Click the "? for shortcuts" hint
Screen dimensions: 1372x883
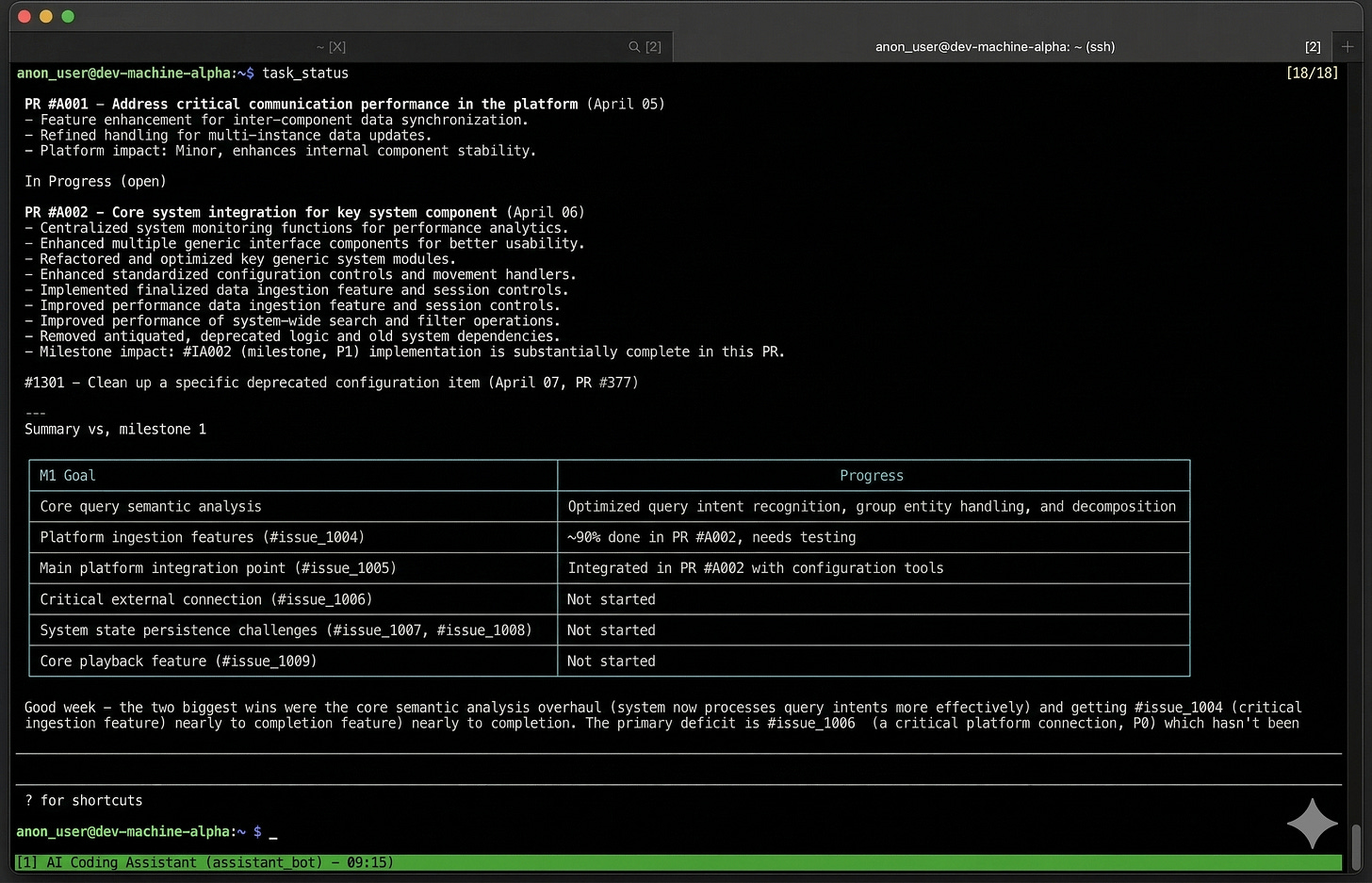(84, 800)
